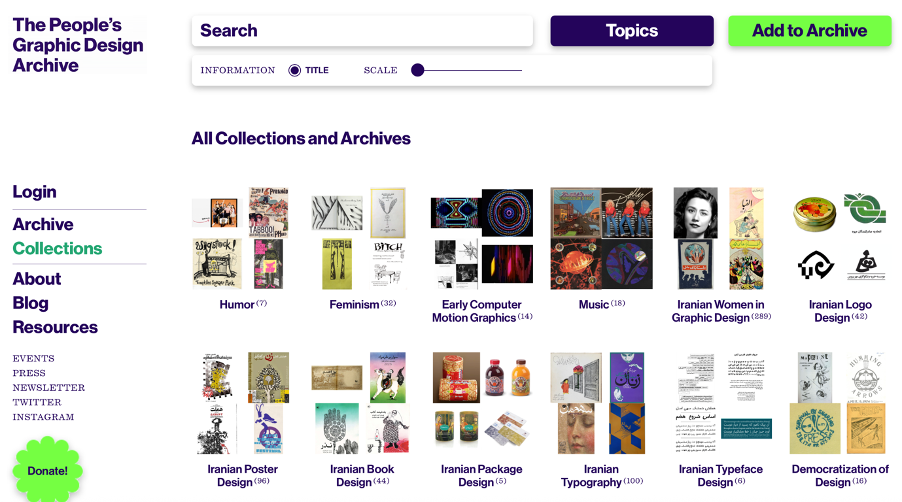The image size is (902, 502).
Task: Open Iranian Package Design collection images
Action: tap(482, 403)
